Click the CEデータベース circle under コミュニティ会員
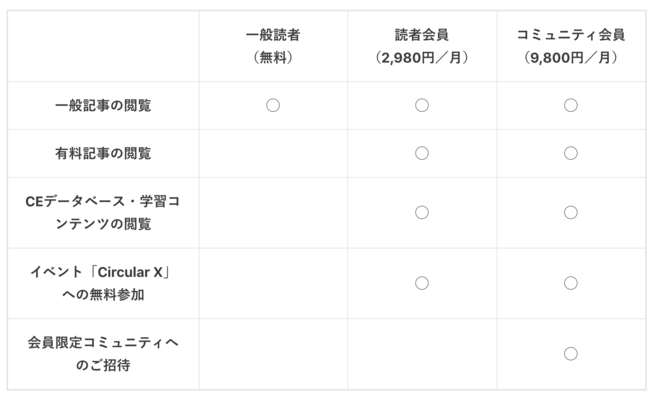This screenshot has height=402, width=650. 570,213
